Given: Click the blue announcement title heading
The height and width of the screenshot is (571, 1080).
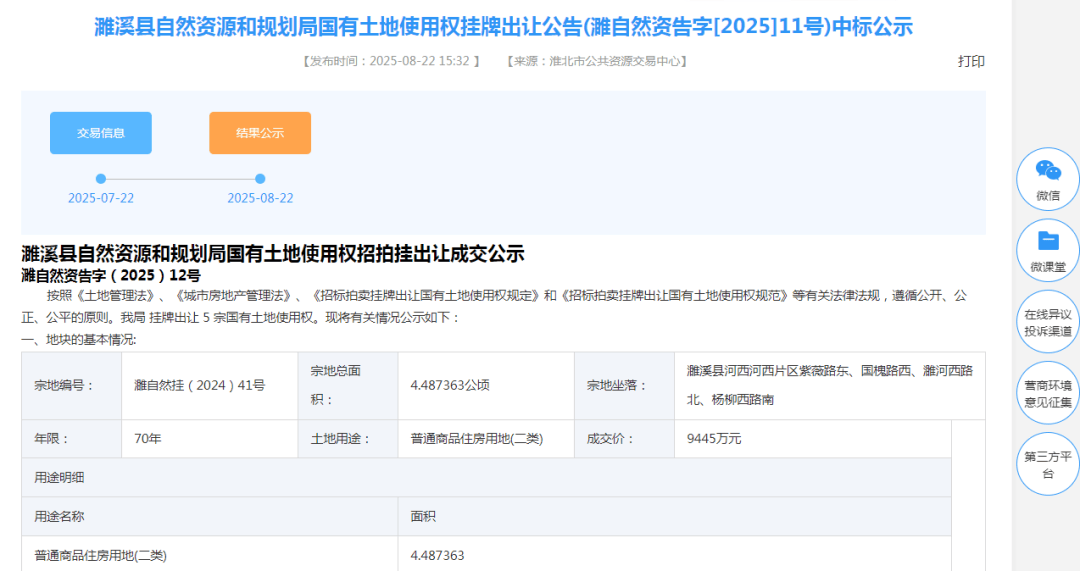Looking at the screenshot, I should pos(503,27).
